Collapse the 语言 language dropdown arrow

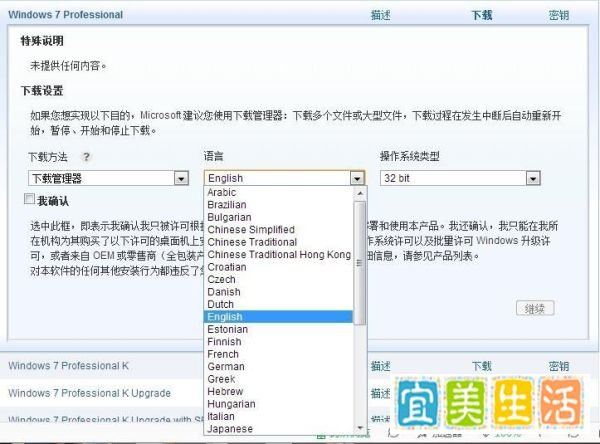click(x=357, y=178)
